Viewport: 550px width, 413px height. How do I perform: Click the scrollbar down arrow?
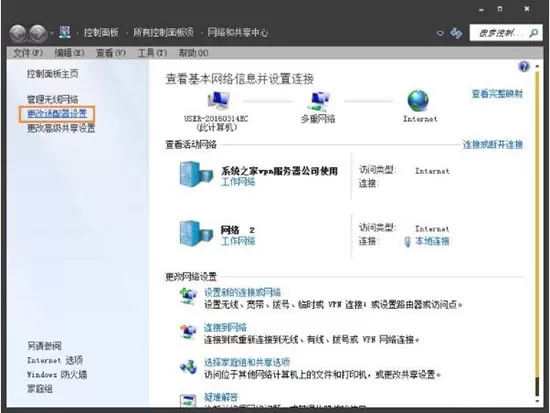537,401
